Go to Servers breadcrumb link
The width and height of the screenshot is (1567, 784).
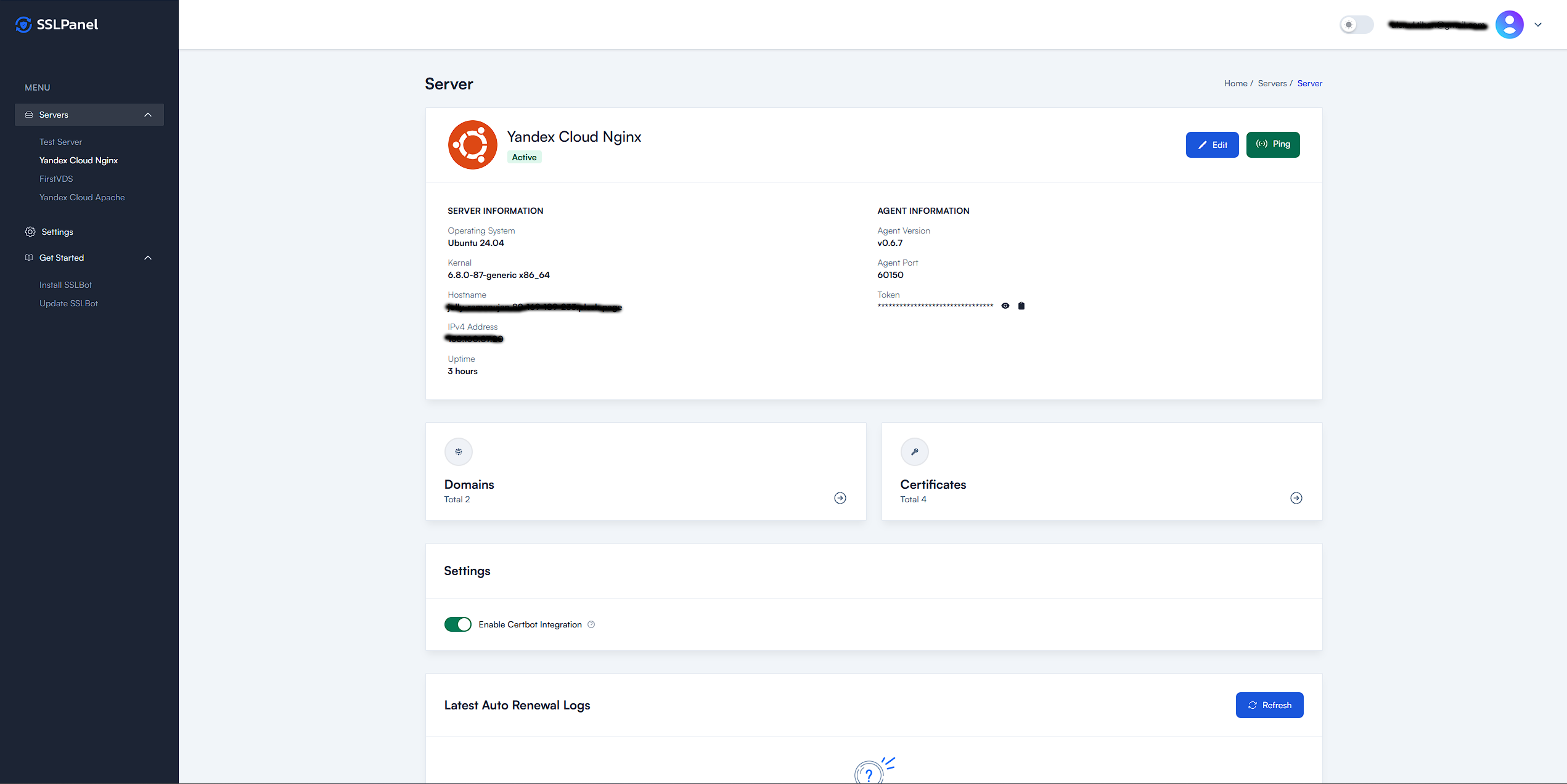click(1272, 83)
